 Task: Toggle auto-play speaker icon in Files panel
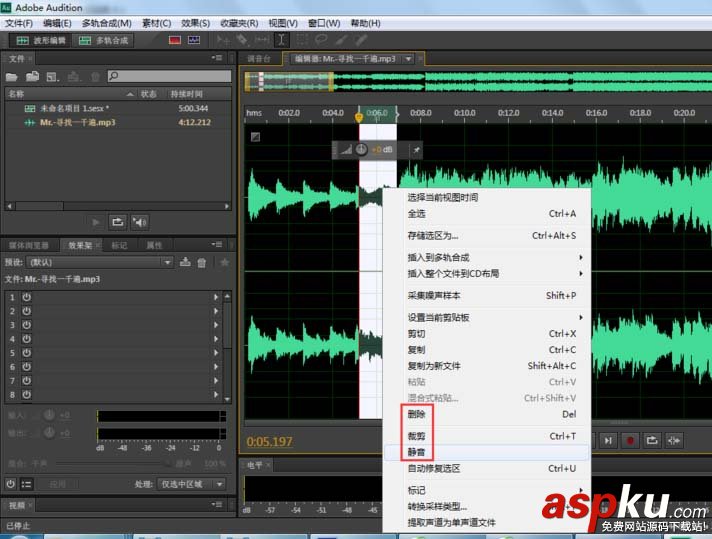coord(139,222)
